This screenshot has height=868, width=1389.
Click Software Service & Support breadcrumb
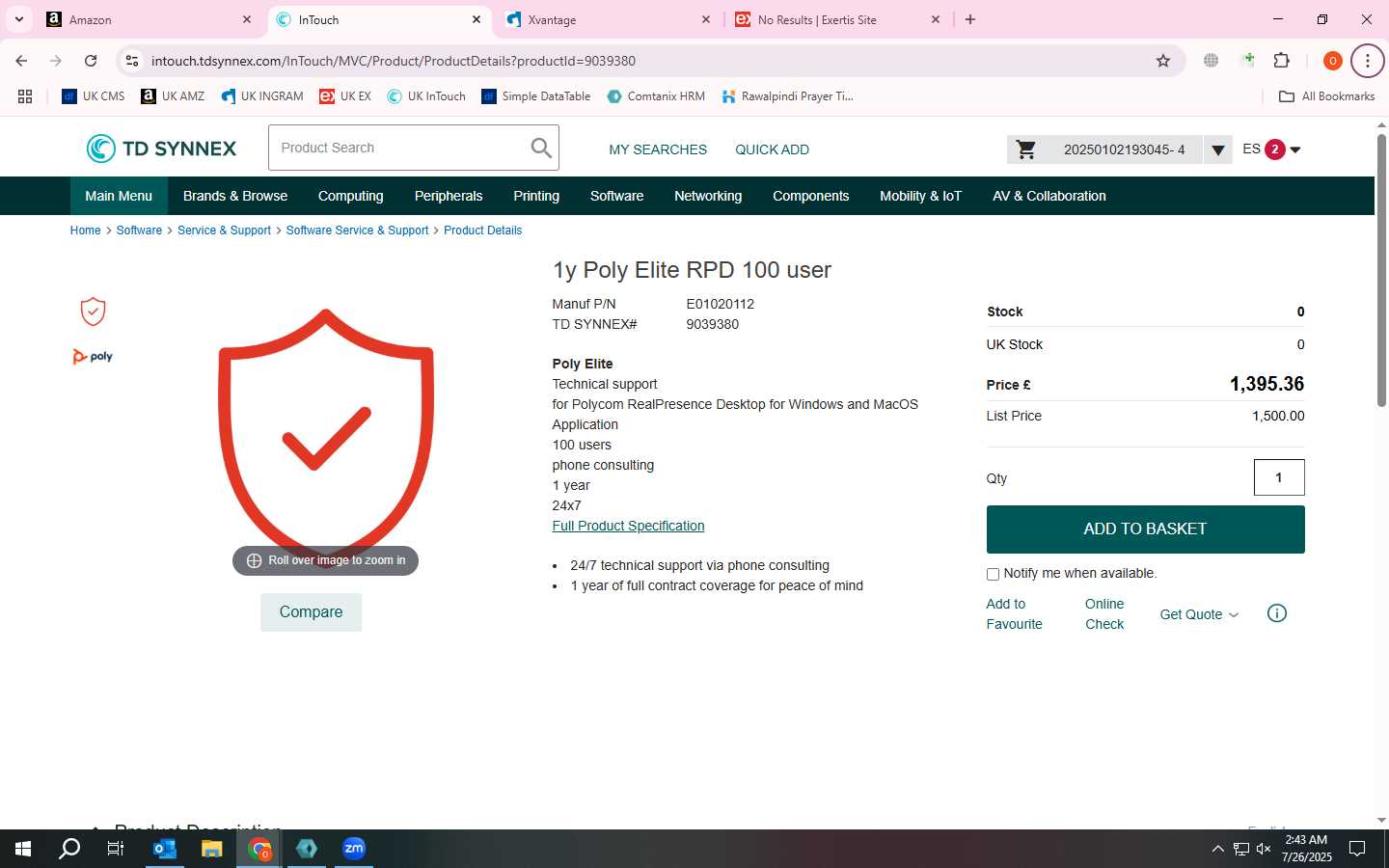pyautogui.click(x=357, y=231)
